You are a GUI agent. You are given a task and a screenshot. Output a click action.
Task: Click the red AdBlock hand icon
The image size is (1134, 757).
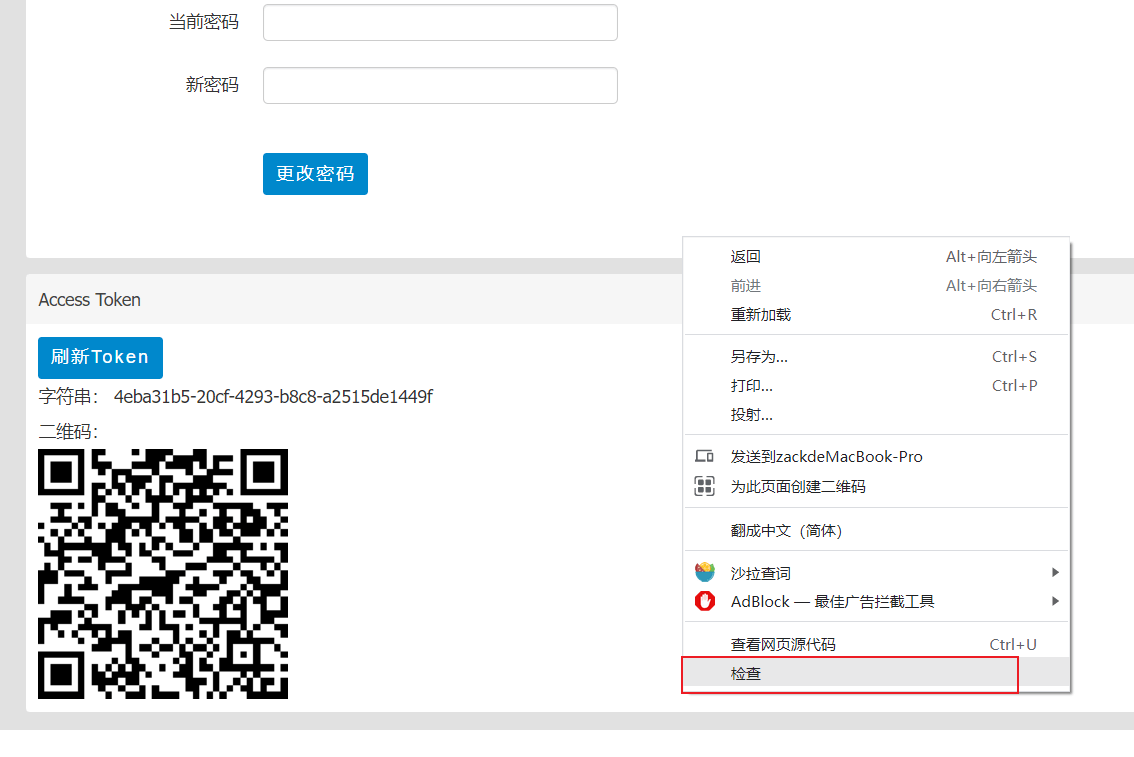704,601
